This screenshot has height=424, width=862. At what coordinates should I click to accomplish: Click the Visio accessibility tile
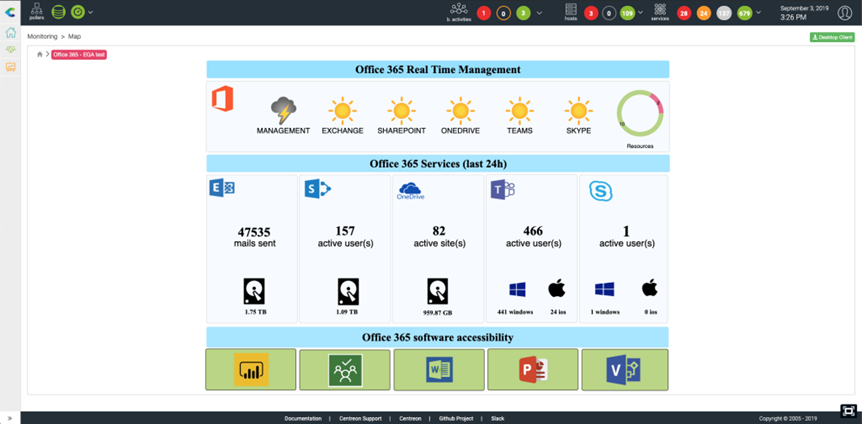tap(625, 370)
